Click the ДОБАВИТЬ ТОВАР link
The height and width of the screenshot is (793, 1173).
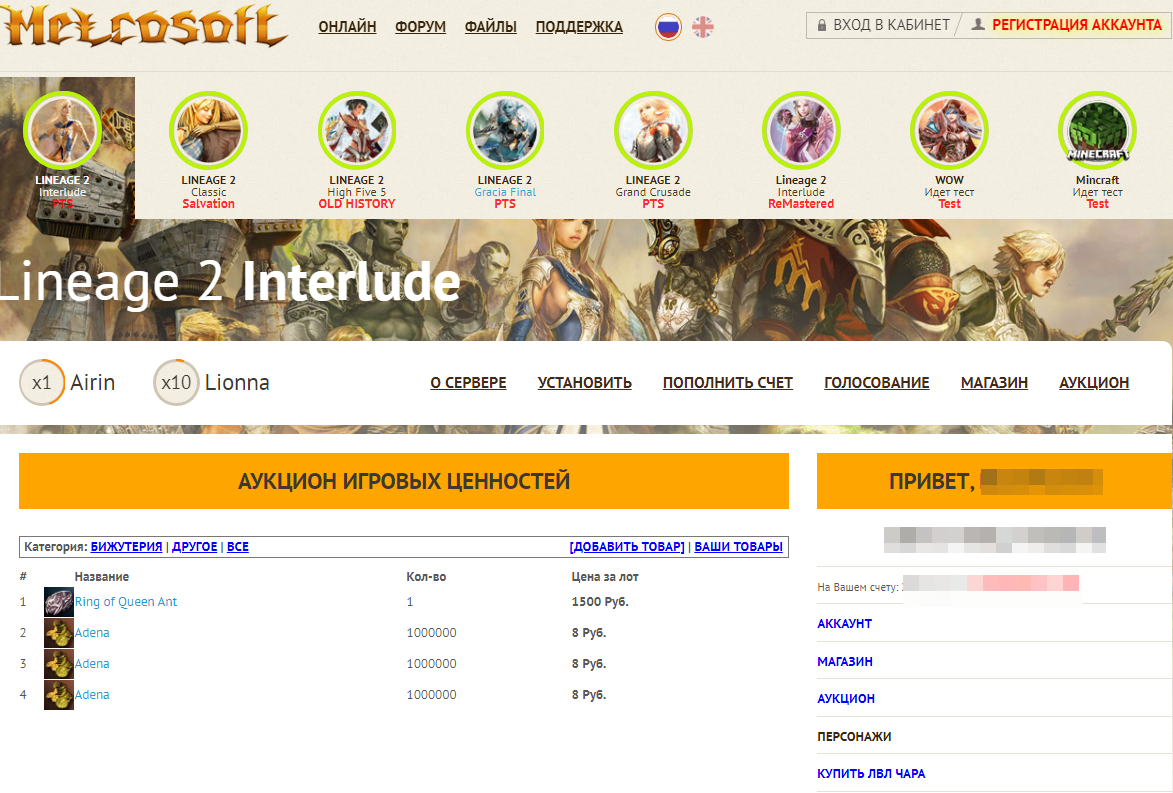pyautogui.click(x=627, y=547)
